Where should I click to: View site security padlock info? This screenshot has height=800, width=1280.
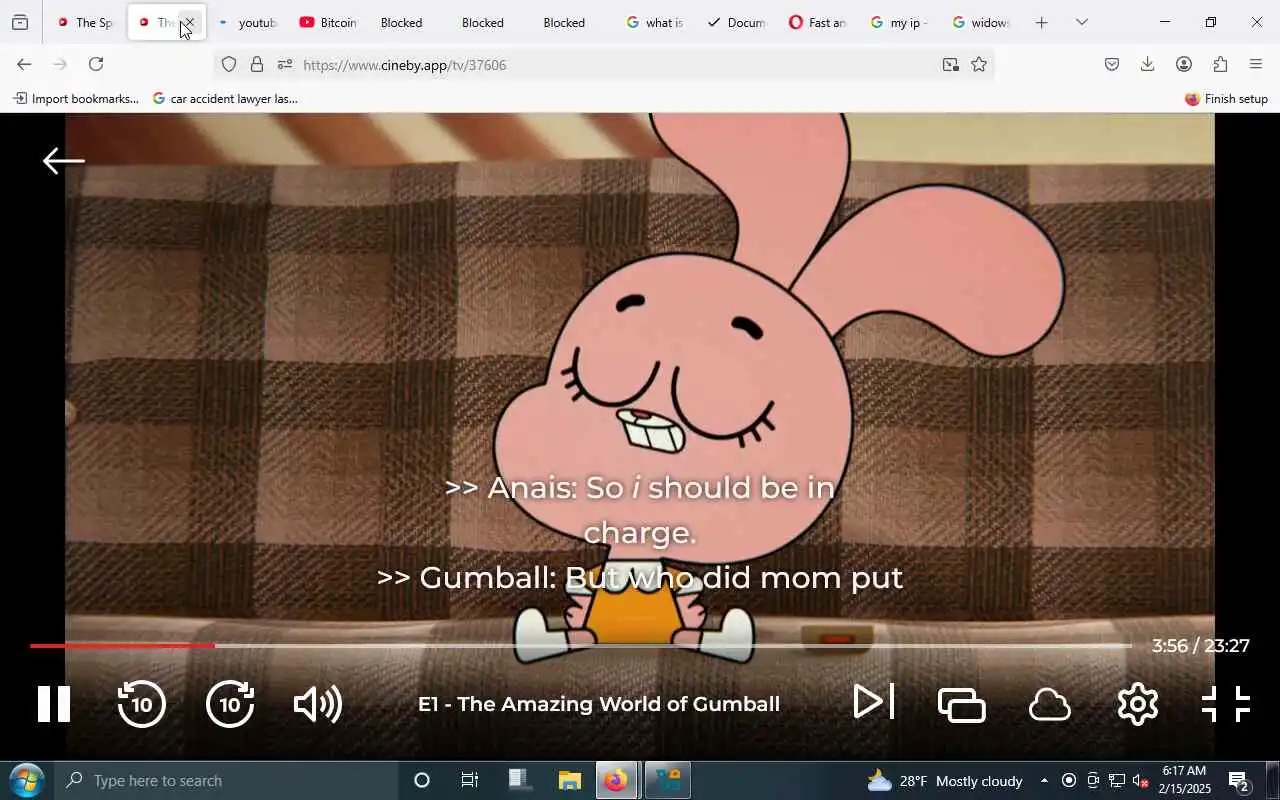coord(257,65)
